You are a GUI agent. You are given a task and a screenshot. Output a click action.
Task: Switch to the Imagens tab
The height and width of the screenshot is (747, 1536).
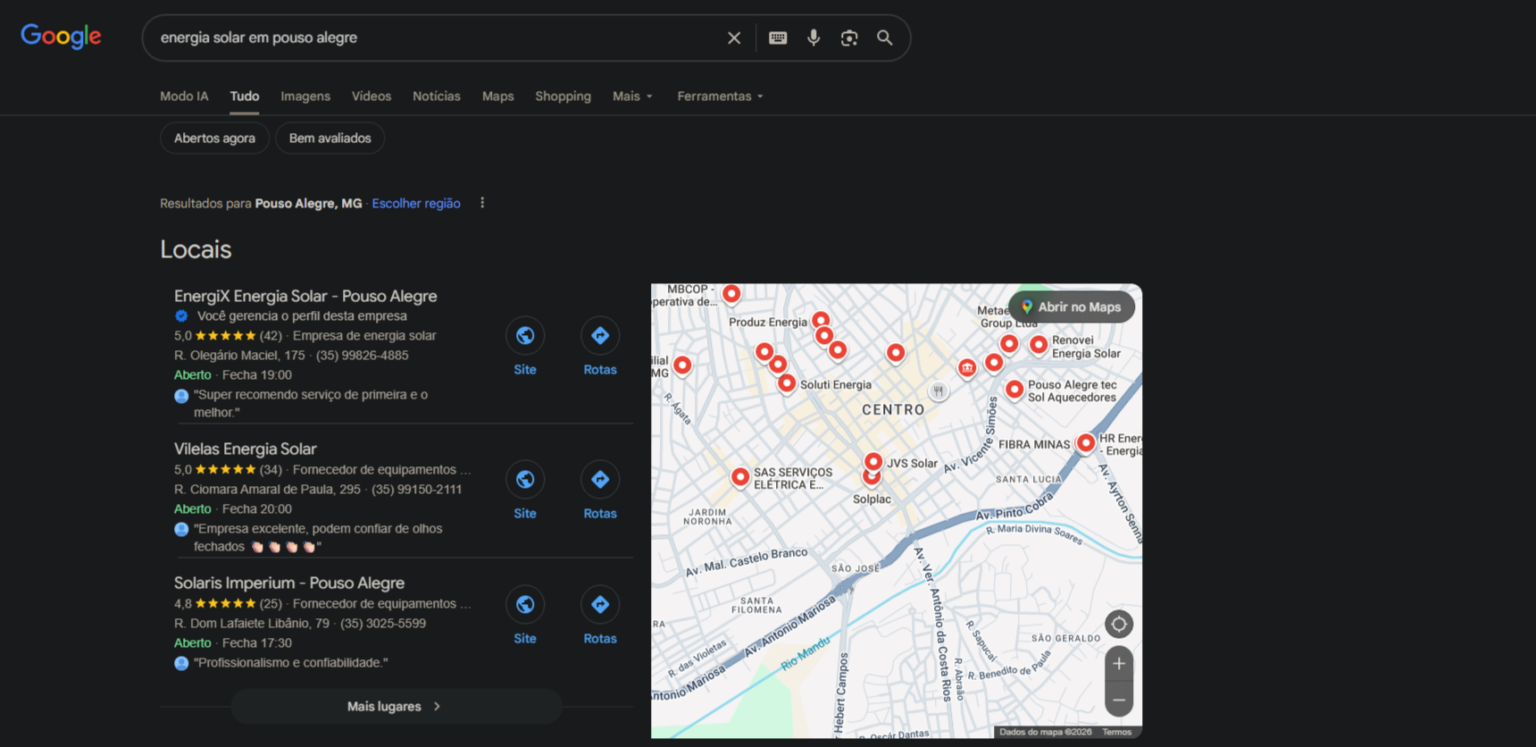pyautogui.click(x=305, y=96)
